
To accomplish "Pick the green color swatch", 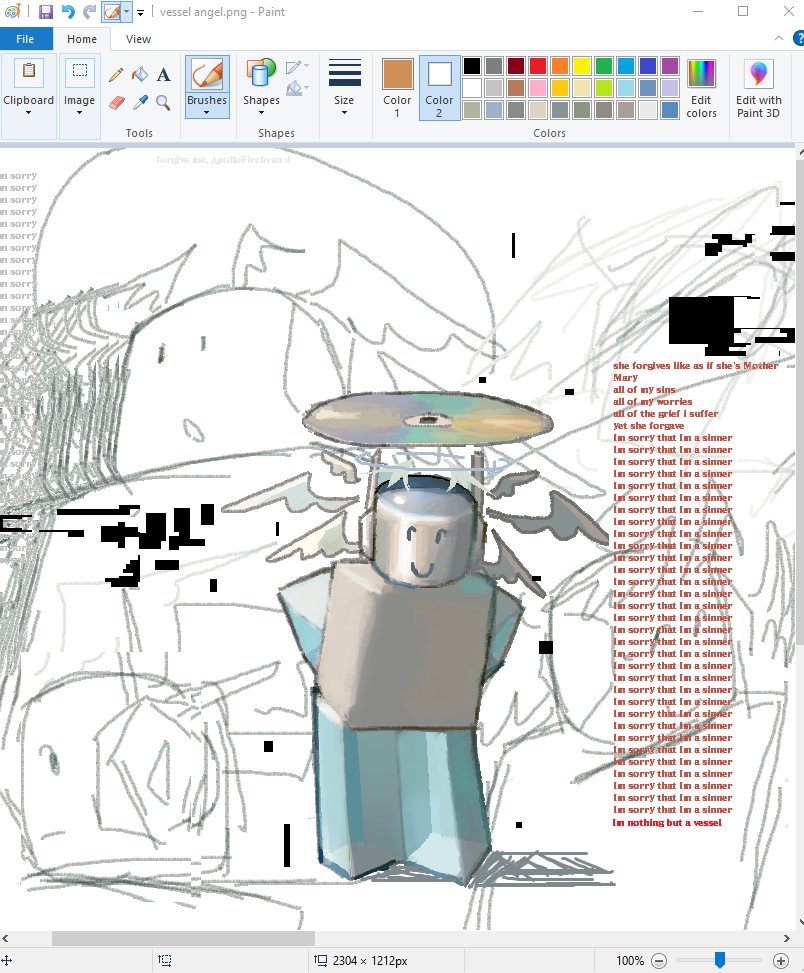I will 604,66.
